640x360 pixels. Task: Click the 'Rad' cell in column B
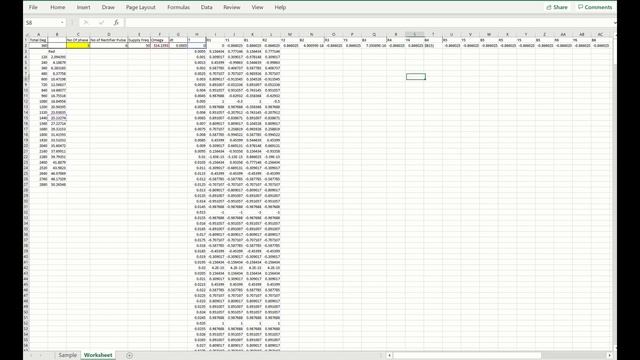pyautogui.click(x=57, y=51)
